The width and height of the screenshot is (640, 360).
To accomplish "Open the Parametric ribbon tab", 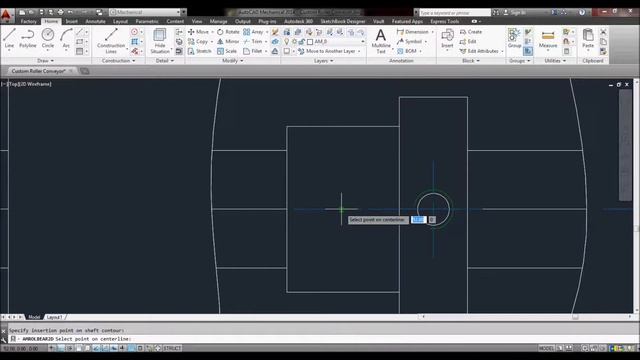I will pyautogui.click(x=147, y=21).
